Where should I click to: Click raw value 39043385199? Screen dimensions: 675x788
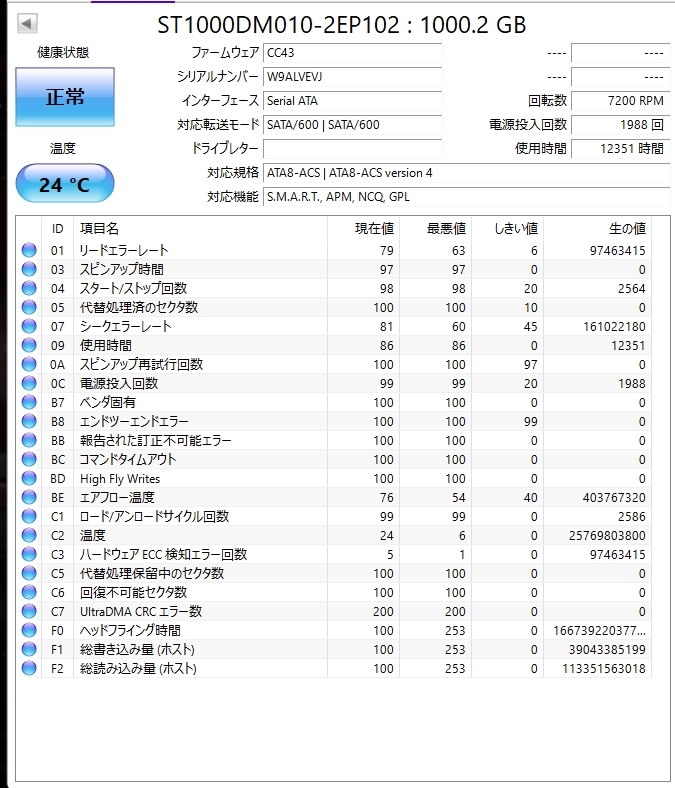[x=607, y=650]
